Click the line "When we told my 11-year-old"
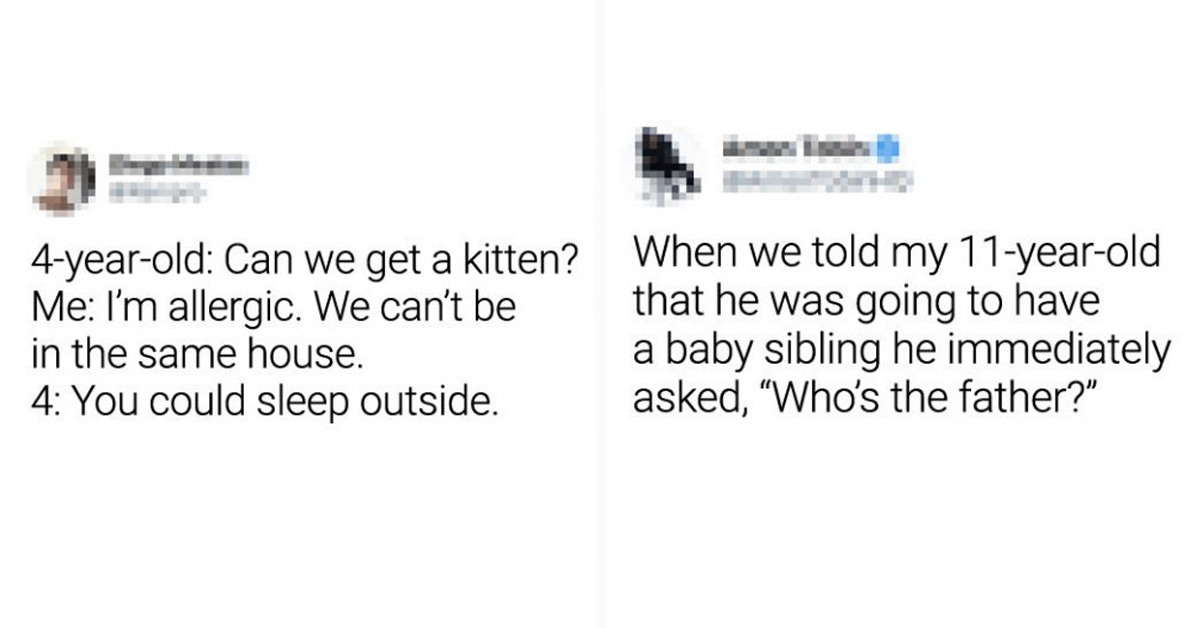This screenshot has width=1200, height=628. pos(896,256)
